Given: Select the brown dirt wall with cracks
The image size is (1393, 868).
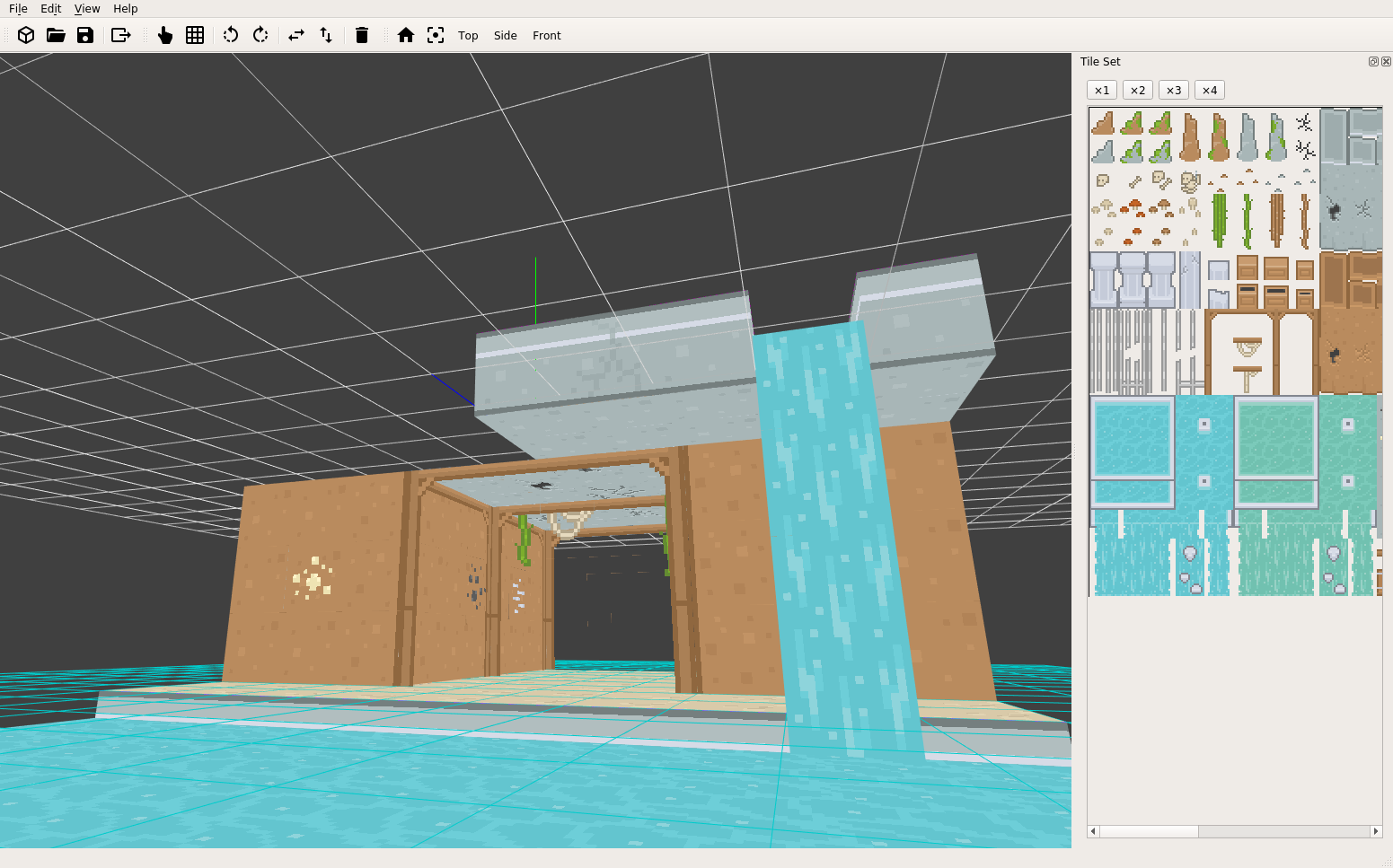Looking at the screenshot, I should [1351, 352].
